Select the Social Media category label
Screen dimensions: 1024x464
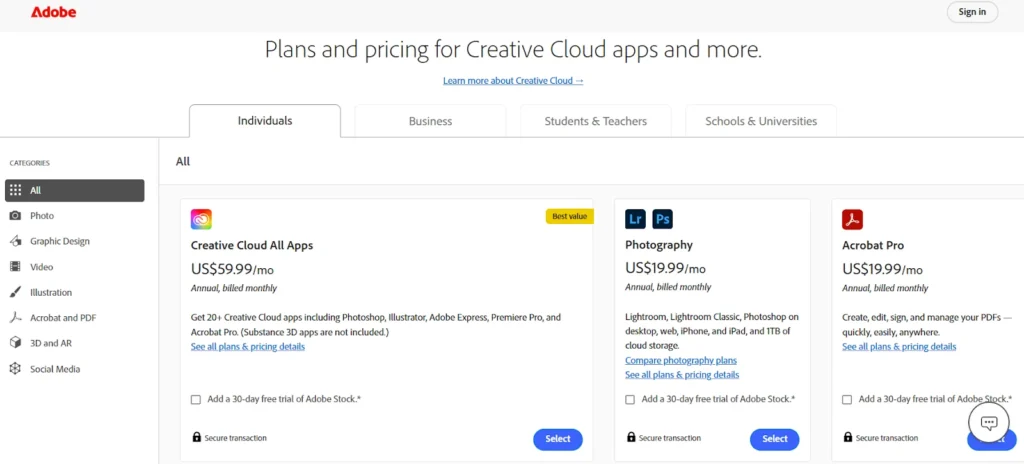[x=56, y=369]
